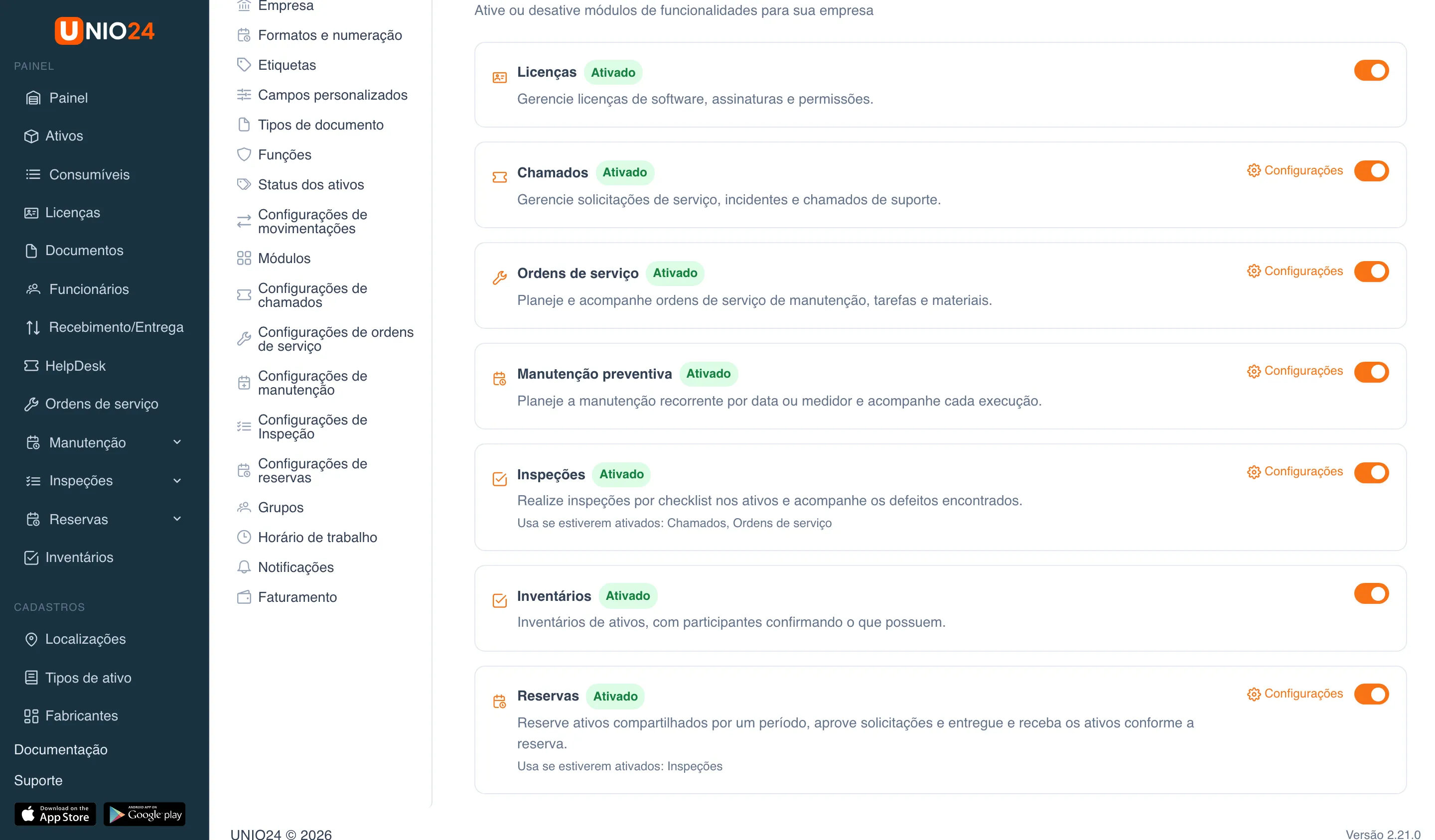
Task: Open Configurações link on the Reservas card
Action: click(1294, 694)
